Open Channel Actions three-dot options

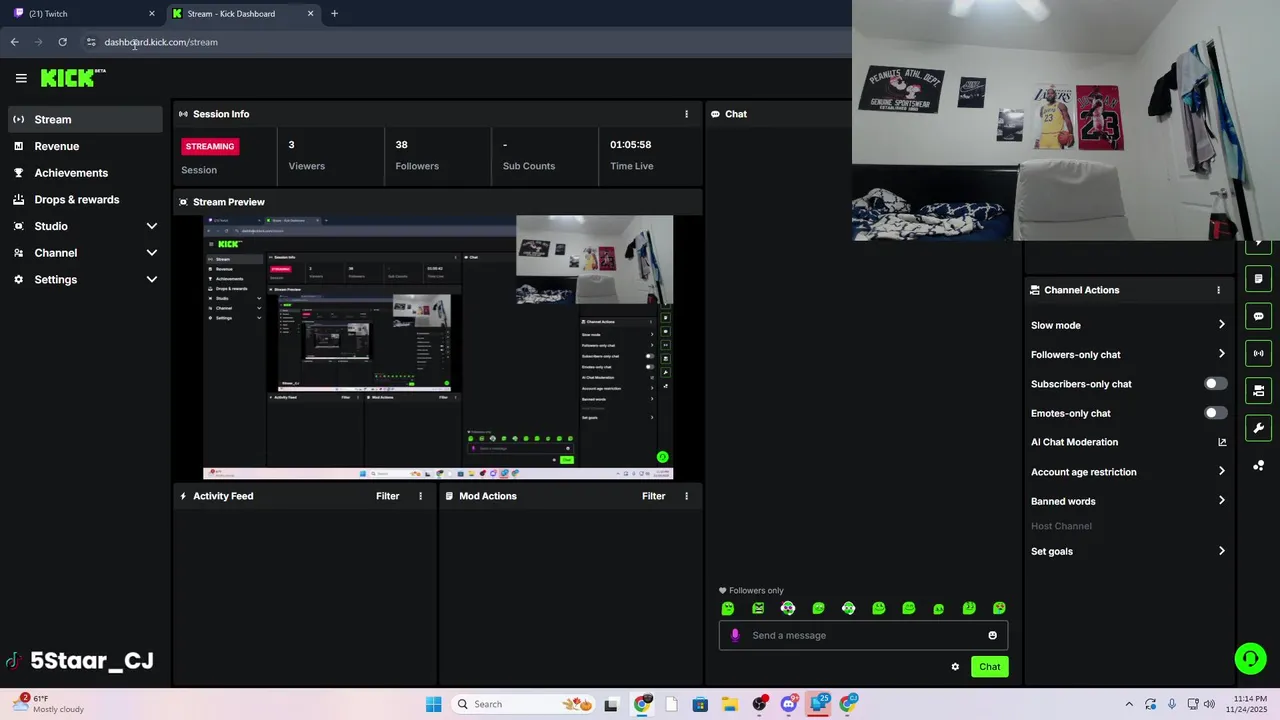click(1218, 290)
